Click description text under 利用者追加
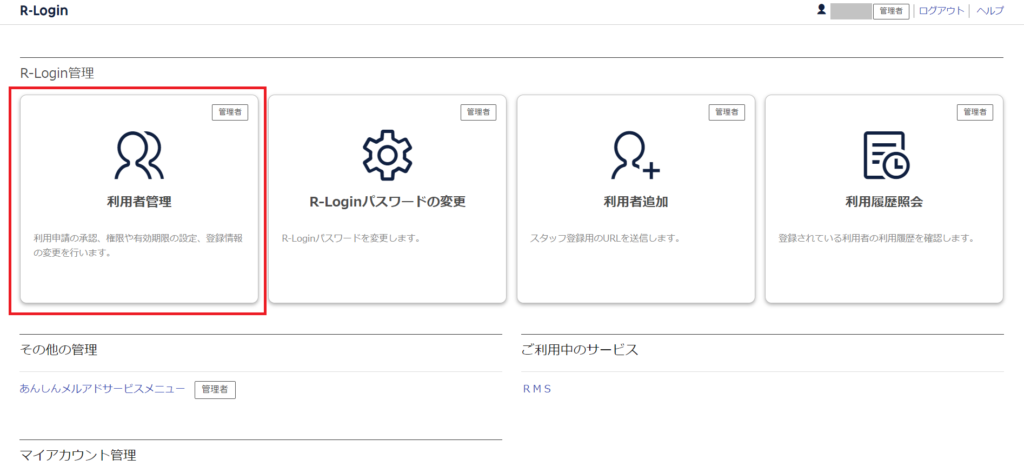The image size is (1024, 473). pos(605,239)
